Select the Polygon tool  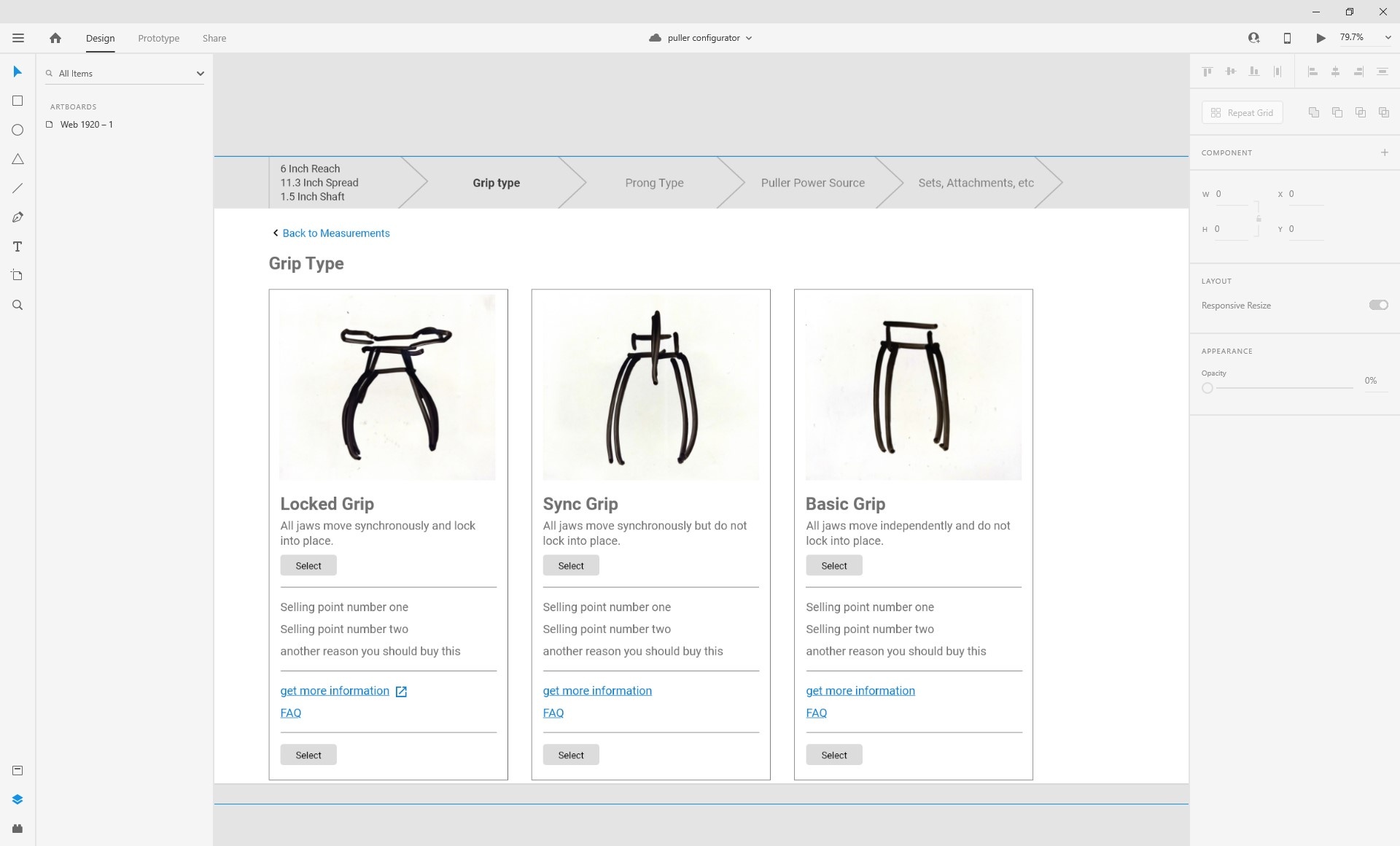tap(17, 159)
